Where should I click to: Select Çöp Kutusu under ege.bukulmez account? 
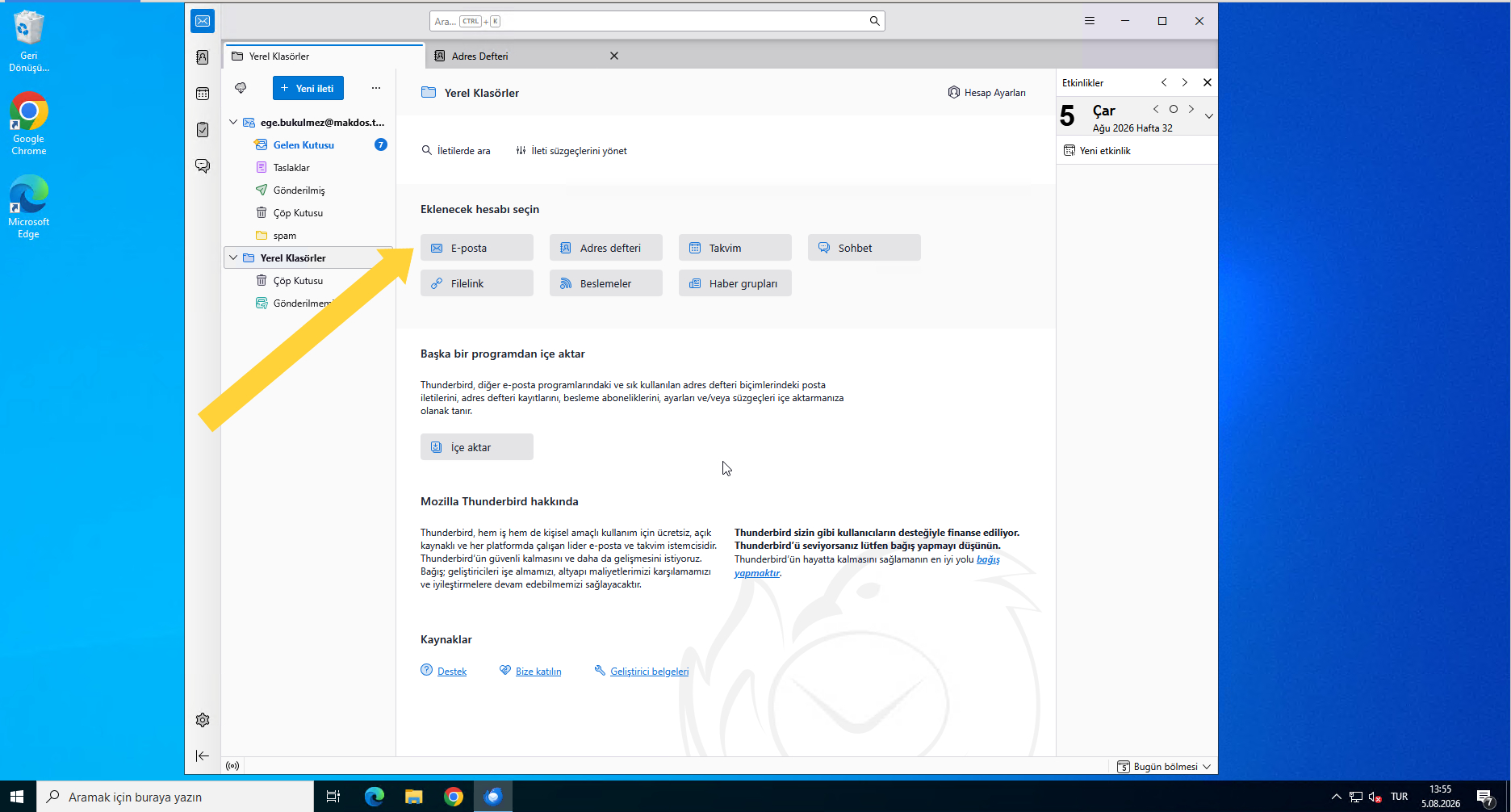click(x=309, y=213)
